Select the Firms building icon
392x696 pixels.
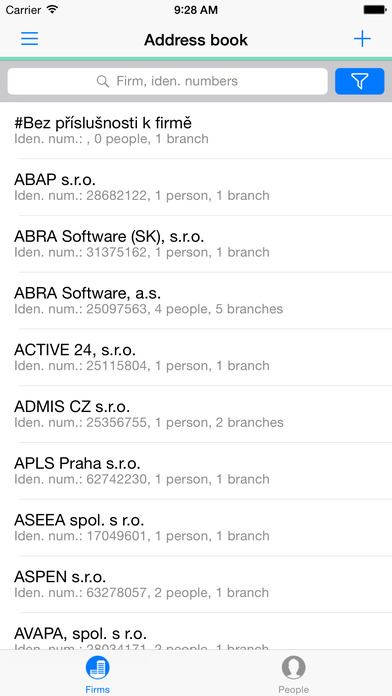(98, 668)
